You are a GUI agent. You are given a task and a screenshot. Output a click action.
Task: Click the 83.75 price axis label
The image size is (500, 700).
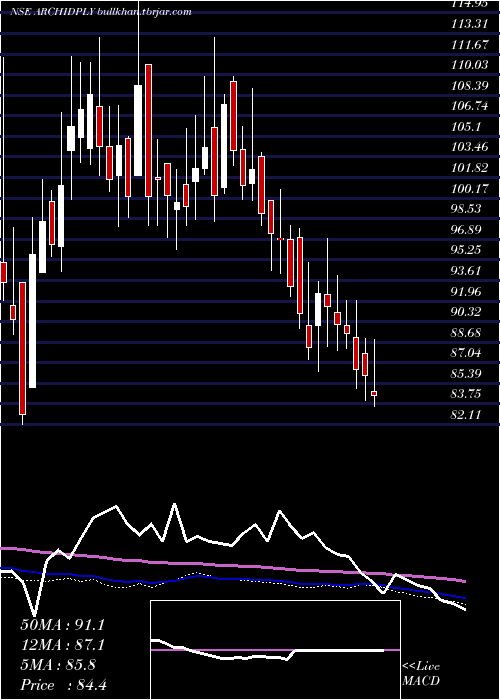(465, 394)
